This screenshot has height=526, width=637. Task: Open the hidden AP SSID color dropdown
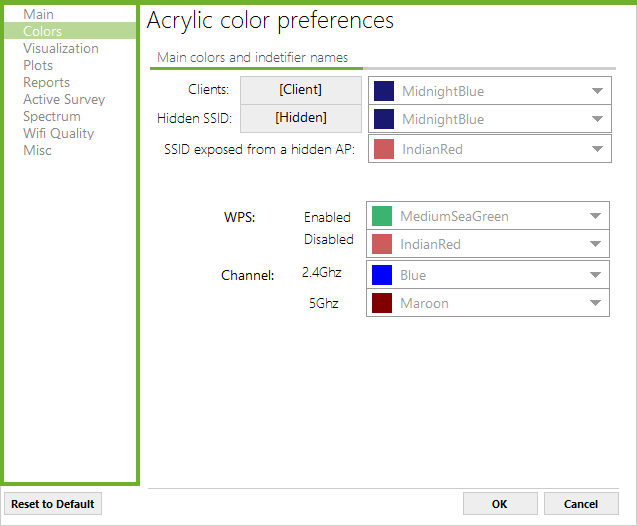[597, 149]
